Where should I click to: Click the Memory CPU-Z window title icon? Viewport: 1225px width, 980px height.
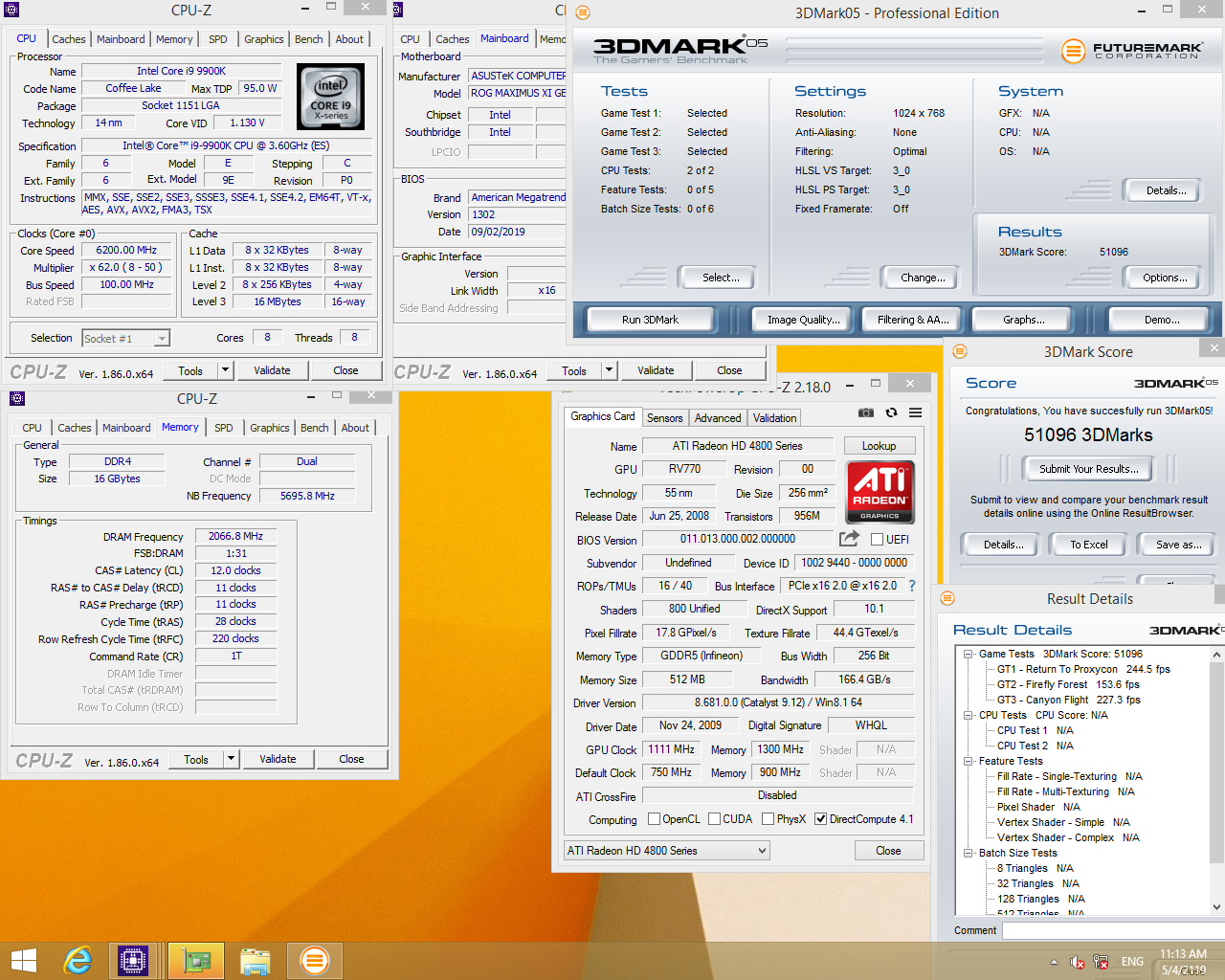coord(17,398)
